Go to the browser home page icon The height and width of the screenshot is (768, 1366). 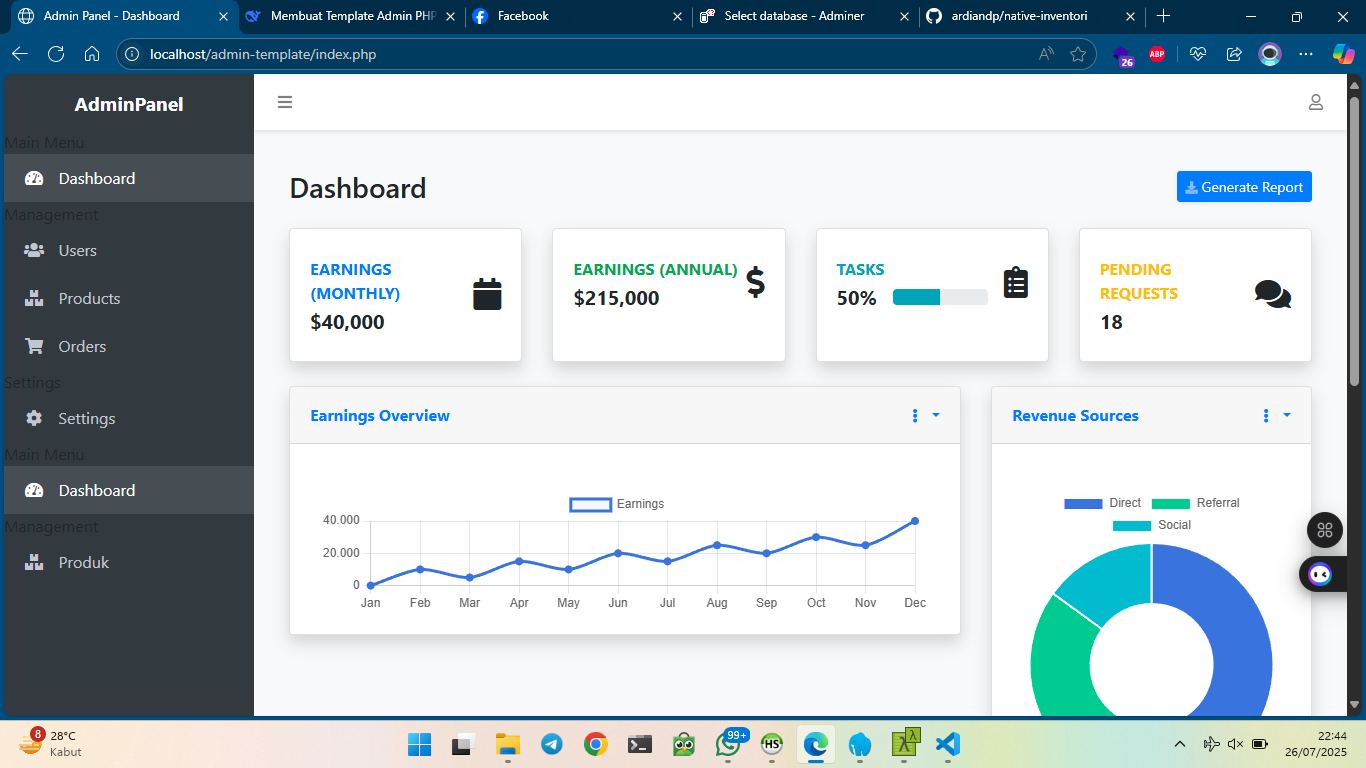click(92, 54)
